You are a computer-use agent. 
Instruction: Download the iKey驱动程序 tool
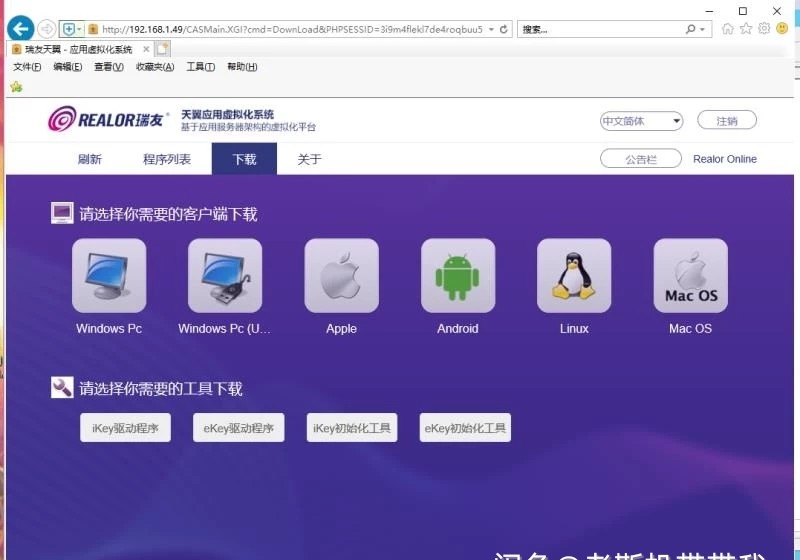coord(125,428)
